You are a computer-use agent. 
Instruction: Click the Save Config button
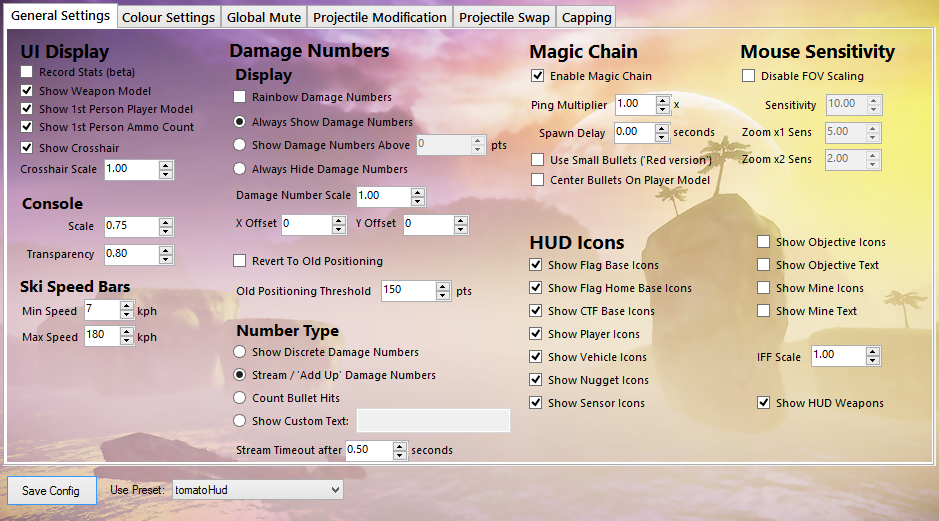(x=51, y=490)
